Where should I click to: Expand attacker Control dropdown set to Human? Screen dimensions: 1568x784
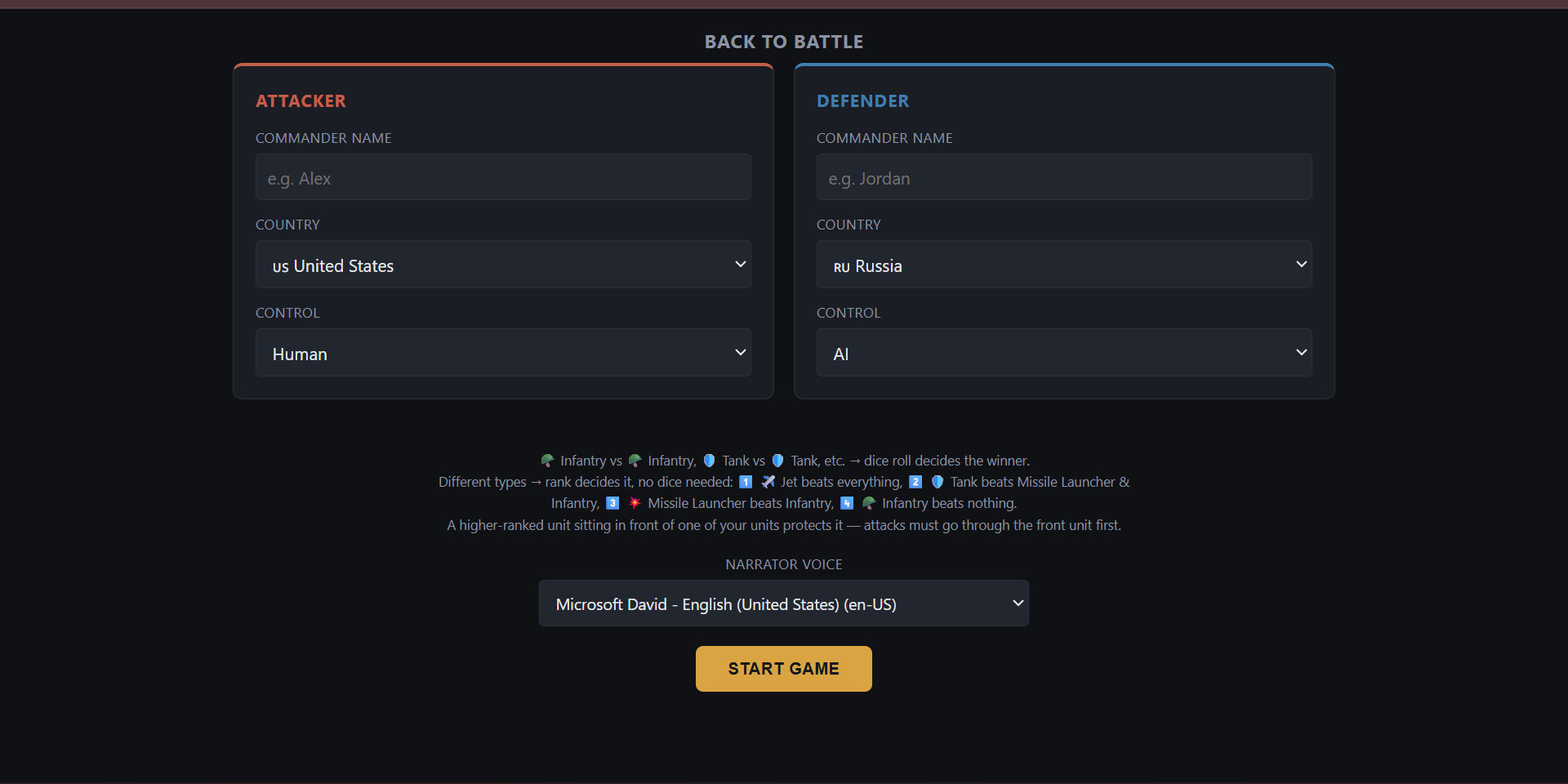coord(503,353)
